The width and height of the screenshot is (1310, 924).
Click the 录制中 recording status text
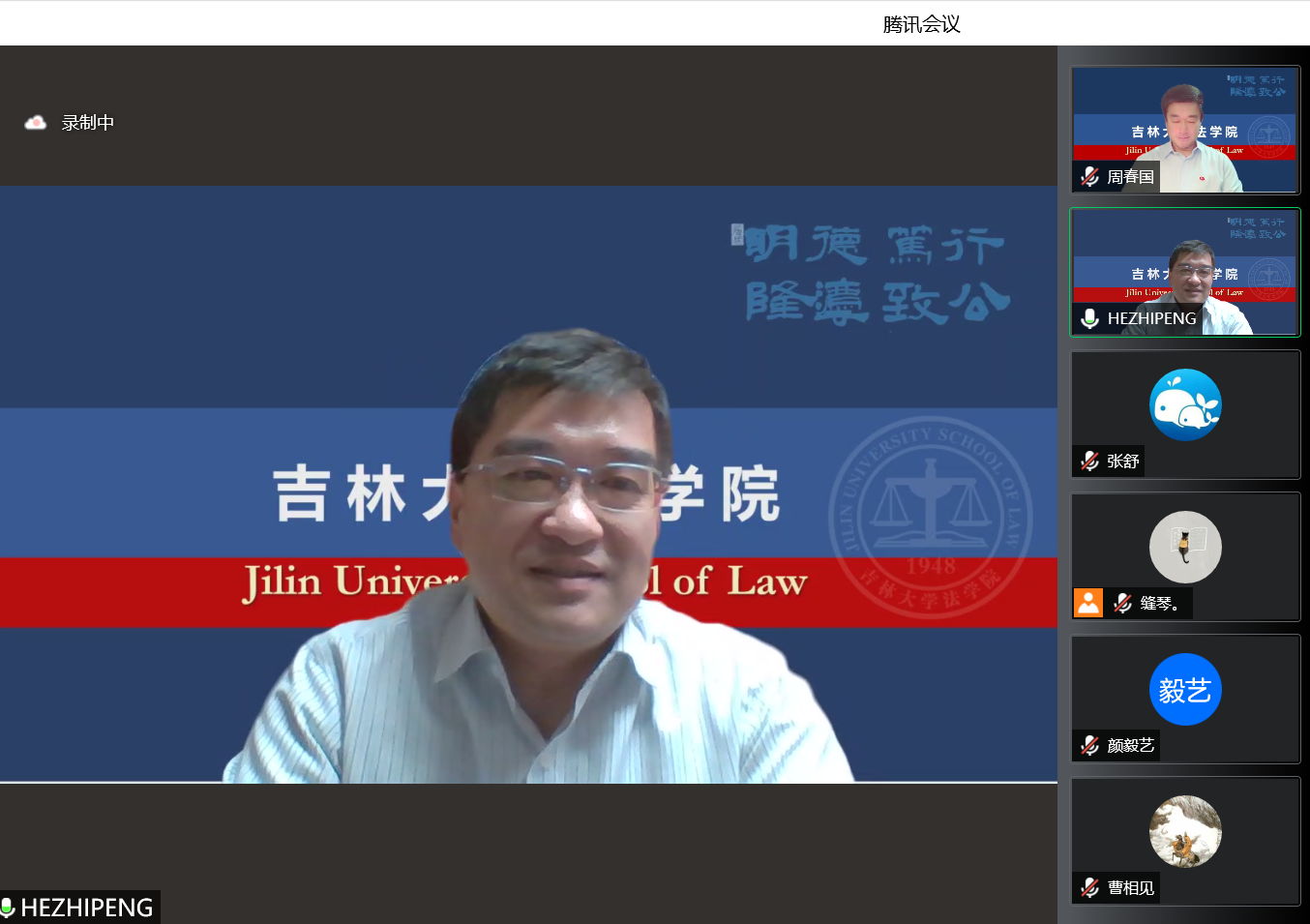pos(88,123)
